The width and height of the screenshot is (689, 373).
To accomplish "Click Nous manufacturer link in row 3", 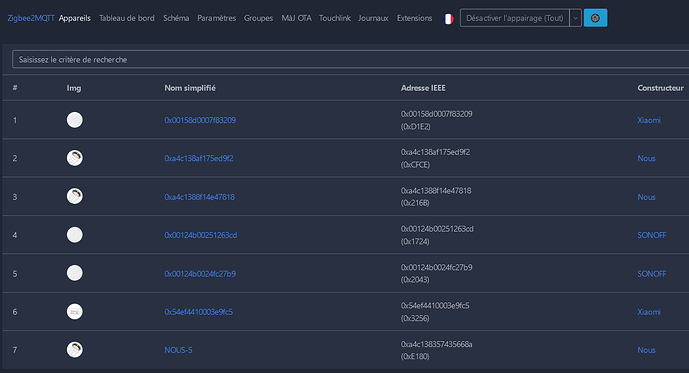I will pos(646,197).
